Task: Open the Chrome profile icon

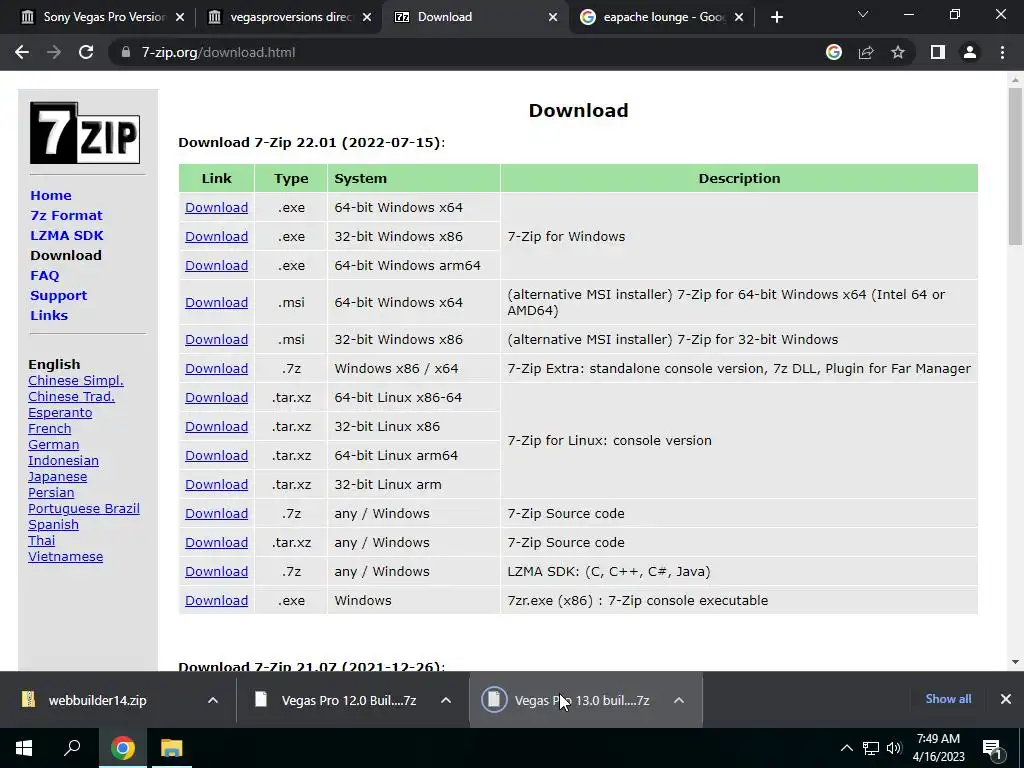Action: [x=970, y=52]
